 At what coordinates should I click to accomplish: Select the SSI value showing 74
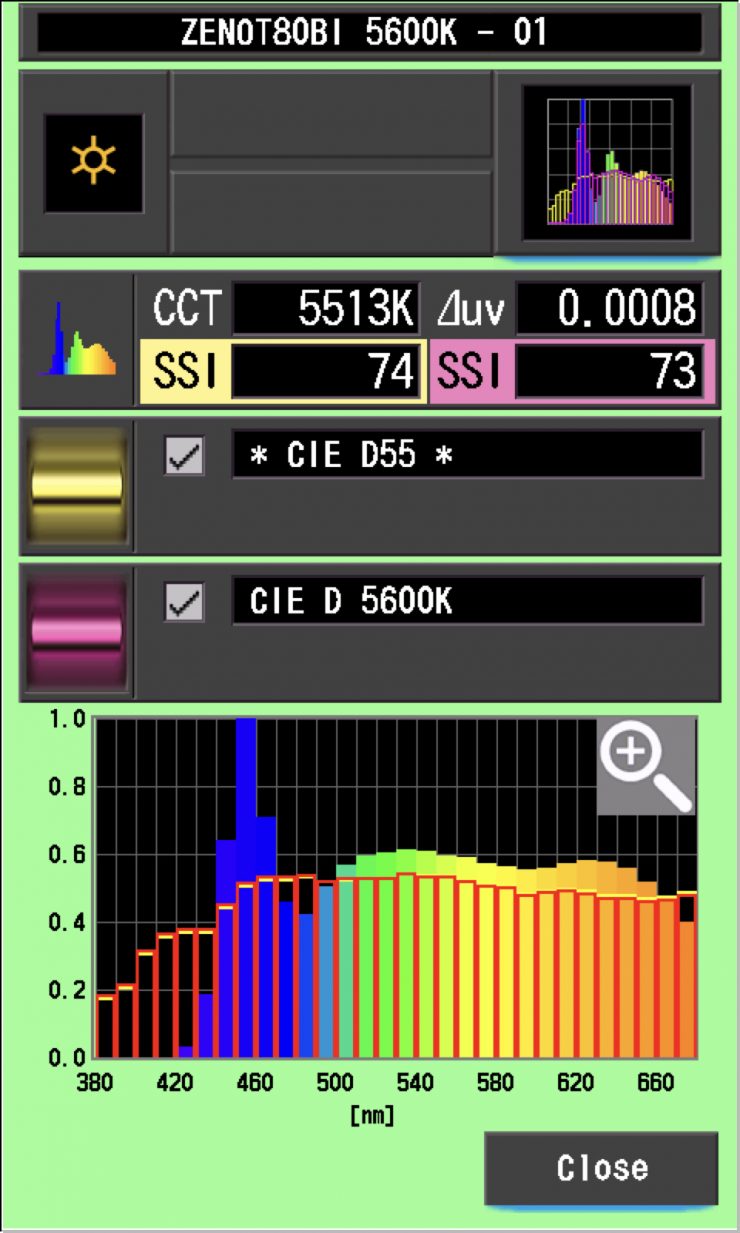pyautogui.click(x=326, y=372)
